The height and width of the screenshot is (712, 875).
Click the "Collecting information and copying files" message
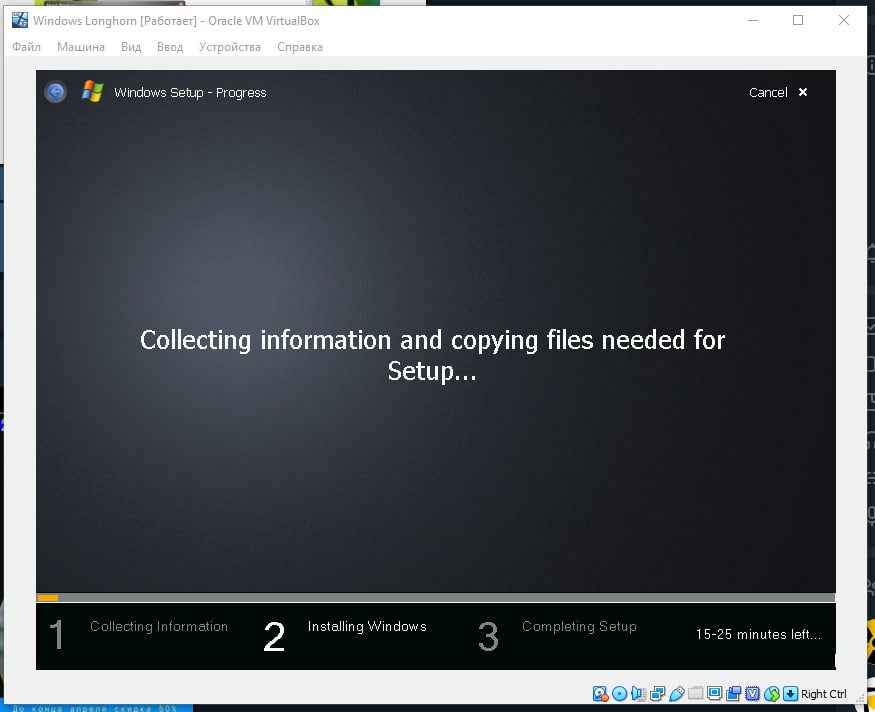(432, 355)
